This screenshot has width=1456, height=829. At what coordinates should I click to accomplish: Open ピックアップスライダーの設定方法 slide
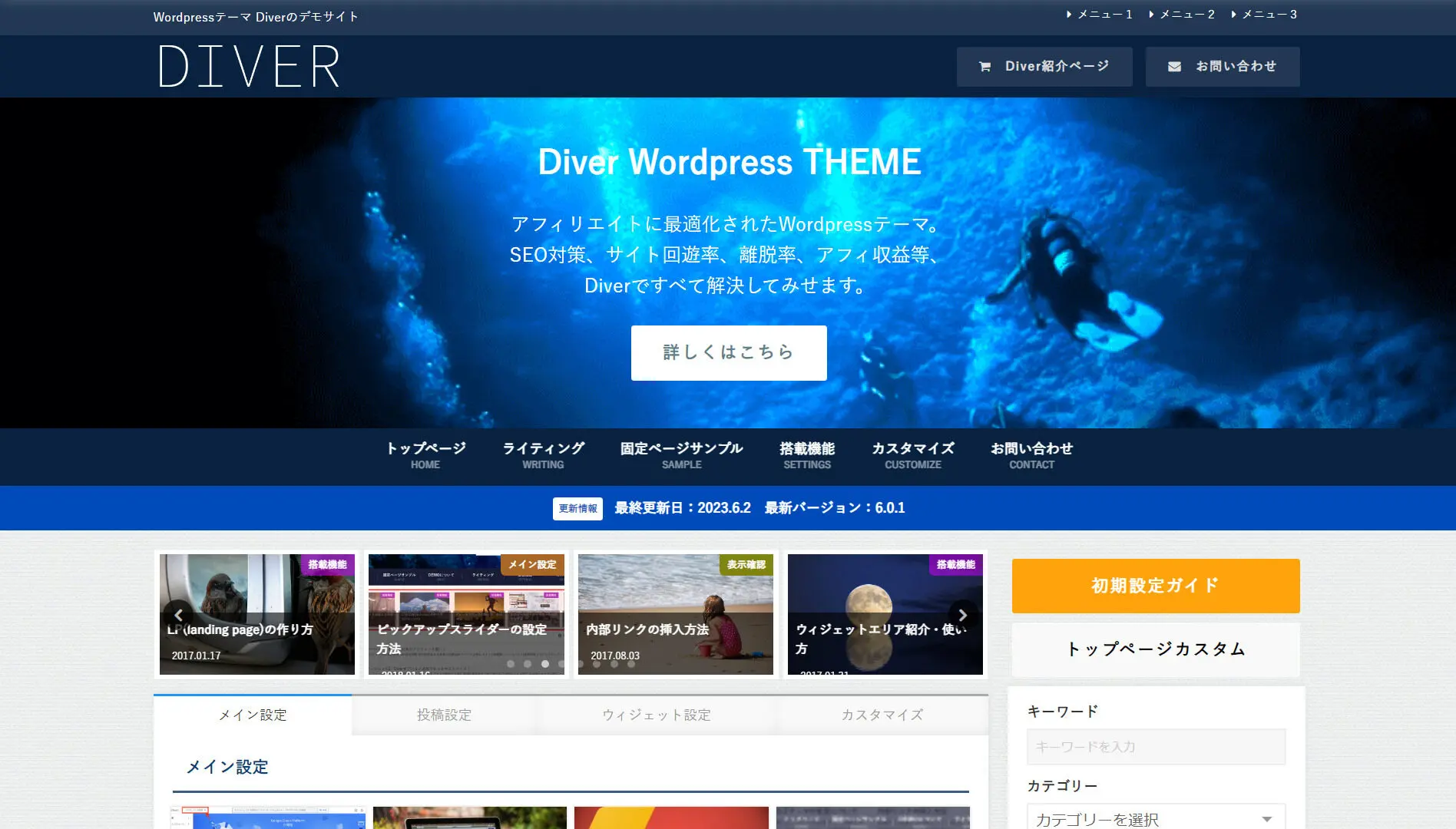coord(466,615)
